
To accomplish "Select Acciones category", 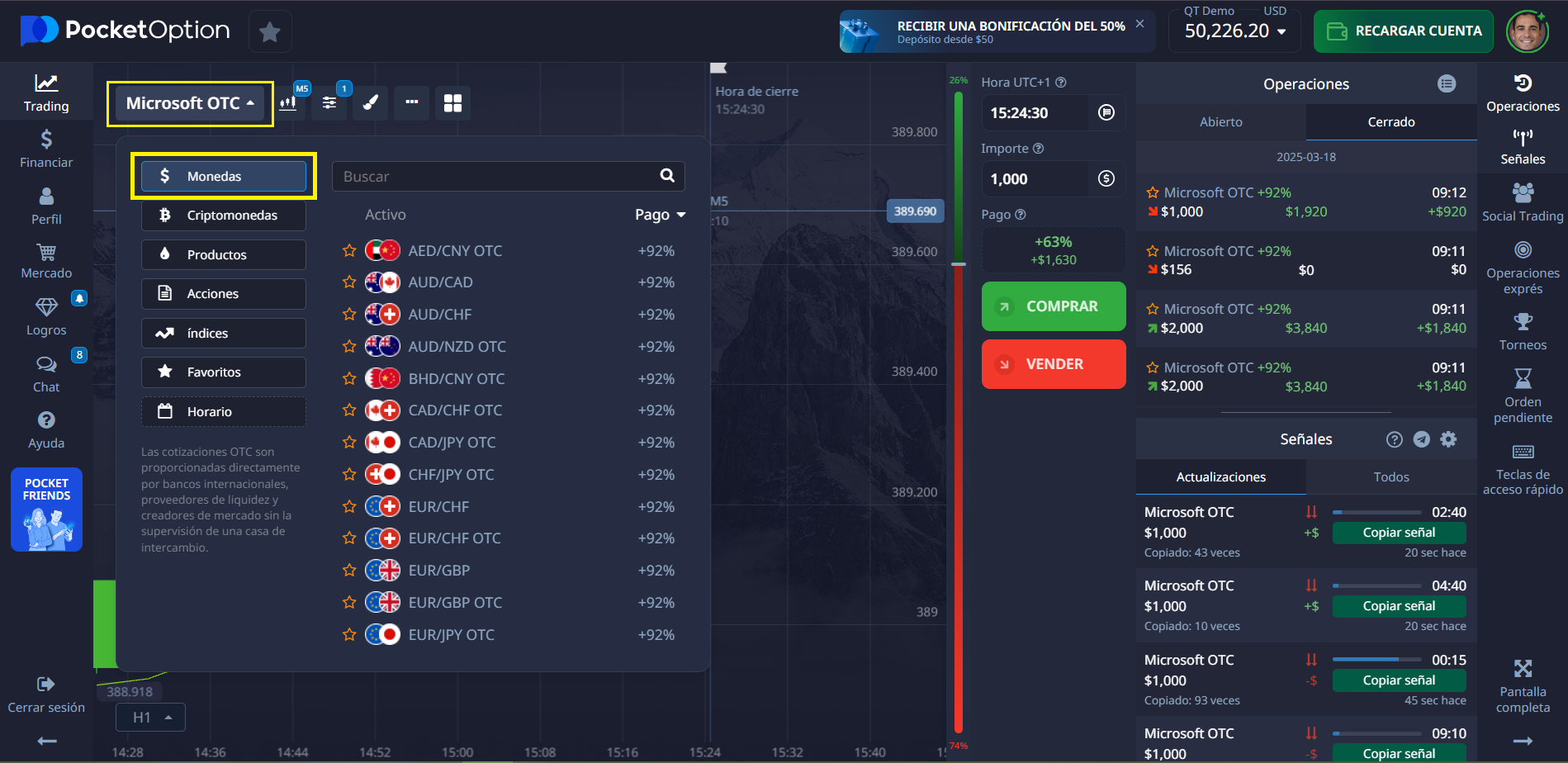I will pyautogui.click(x=224, y=294).
